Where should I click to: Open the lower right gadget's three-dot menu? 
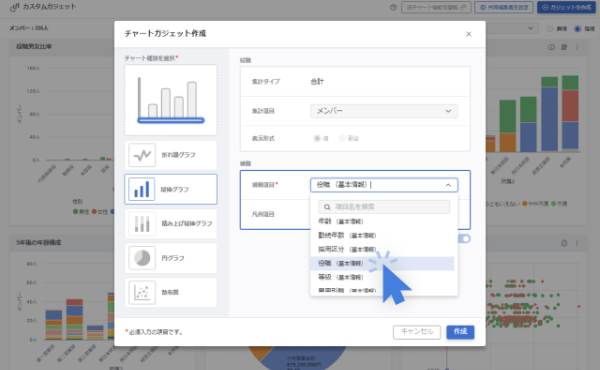coord(577,243)
